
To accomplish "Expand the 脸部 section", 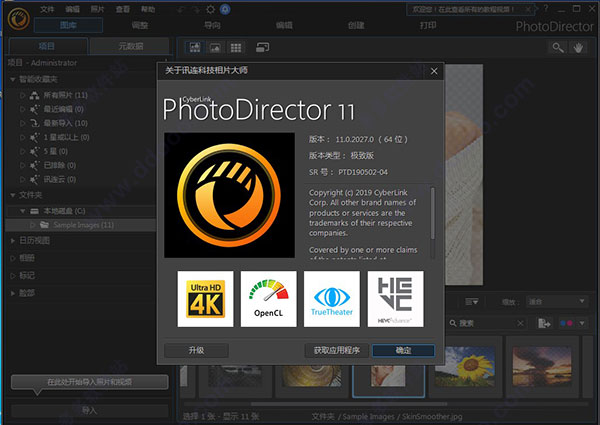I will [x=13, y=293].
